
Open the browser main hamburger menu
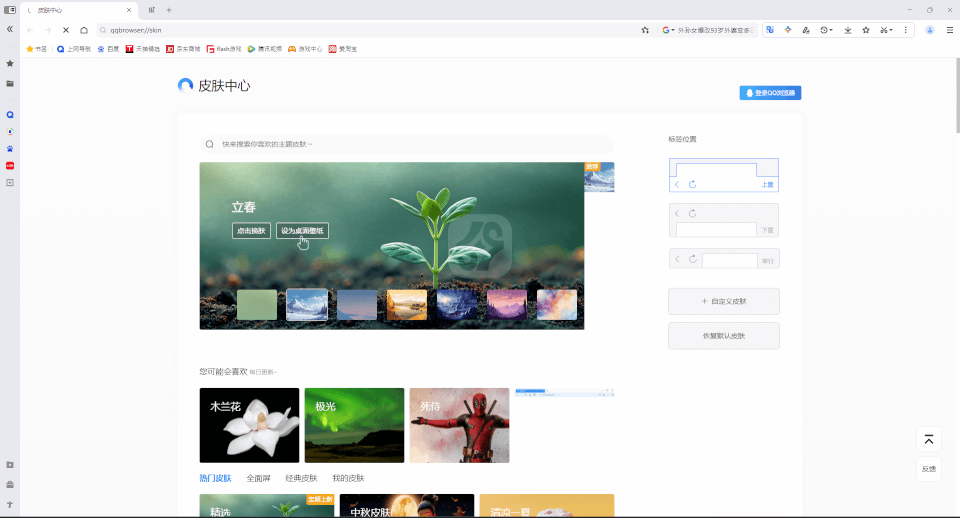point(950,30)
